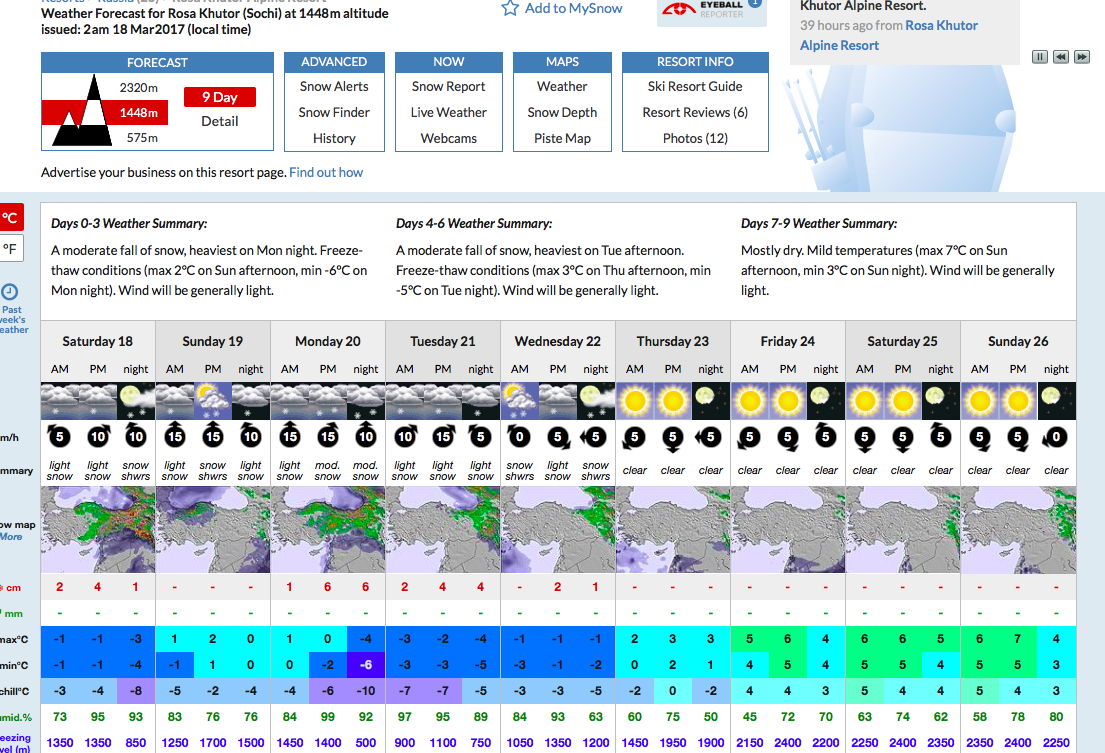Click the Saturday 18 AM light snow icon

coord(60,401)
